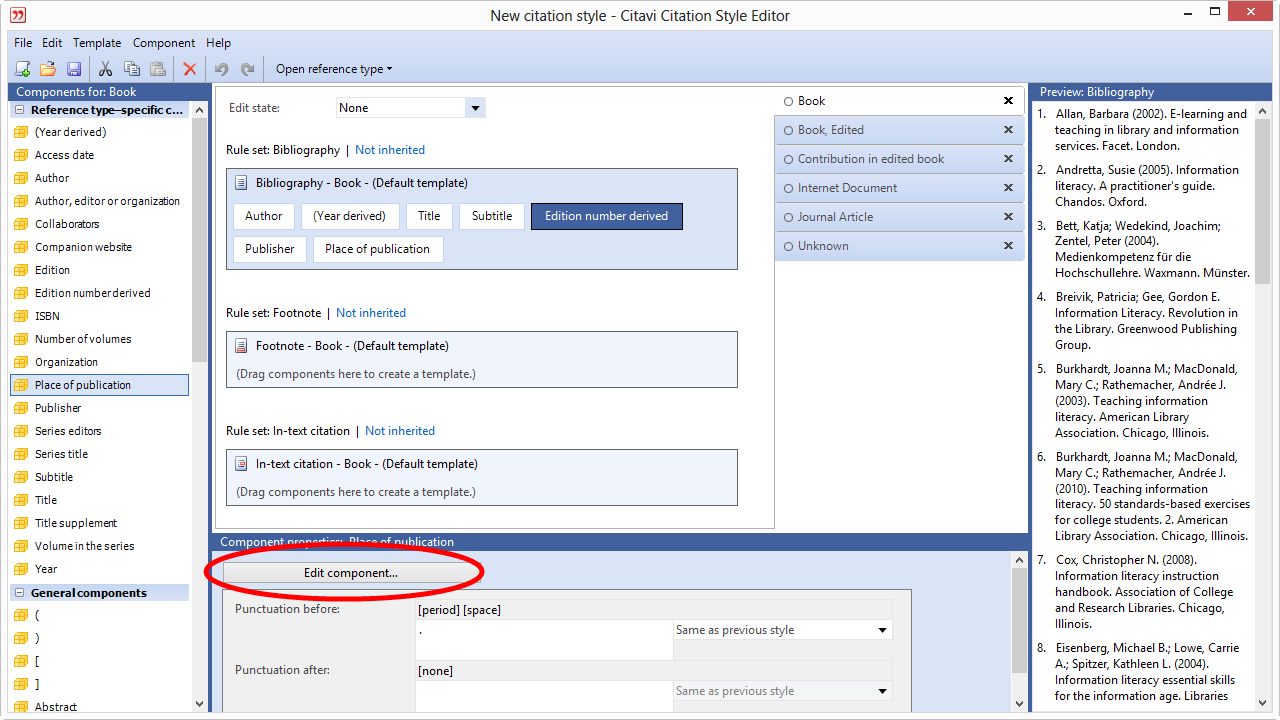
Task: Click the Footnote template document icon
Action: [x=241, y=346]
